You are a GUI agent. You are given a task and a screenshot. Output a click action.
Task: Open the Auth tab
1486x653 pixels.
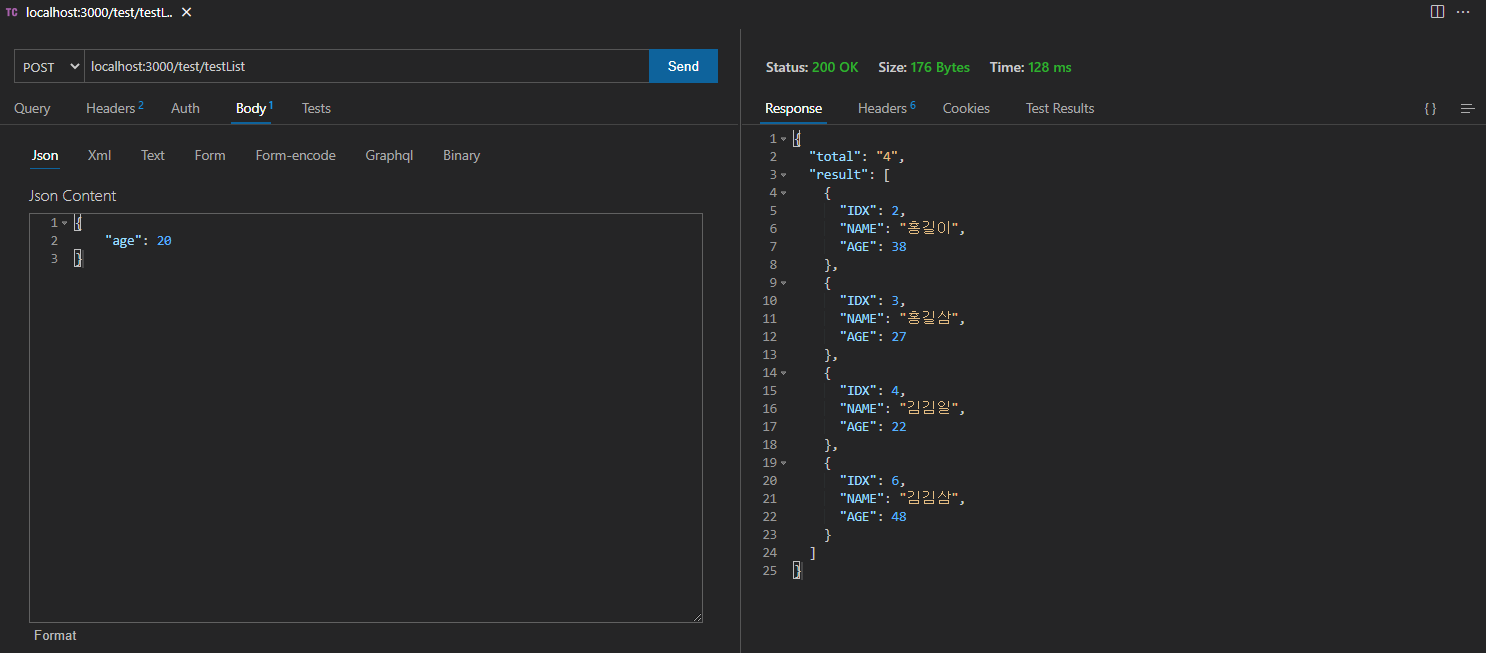pyautogui.click(x=185, y=108)
